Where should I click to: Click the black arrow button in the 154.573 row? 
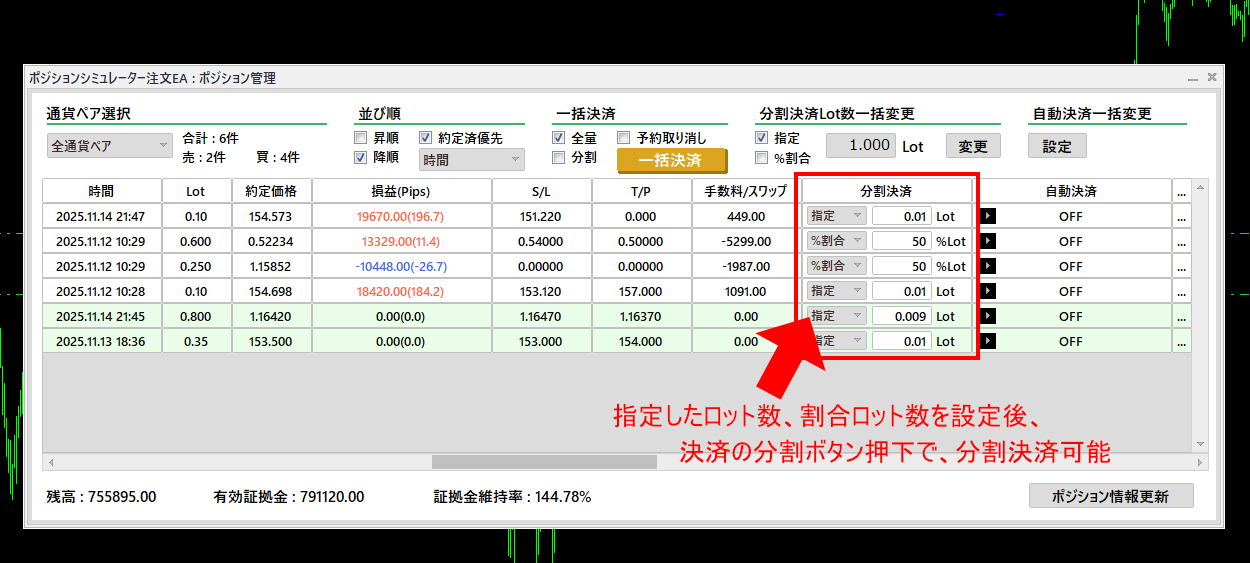(x=988, y=216)
